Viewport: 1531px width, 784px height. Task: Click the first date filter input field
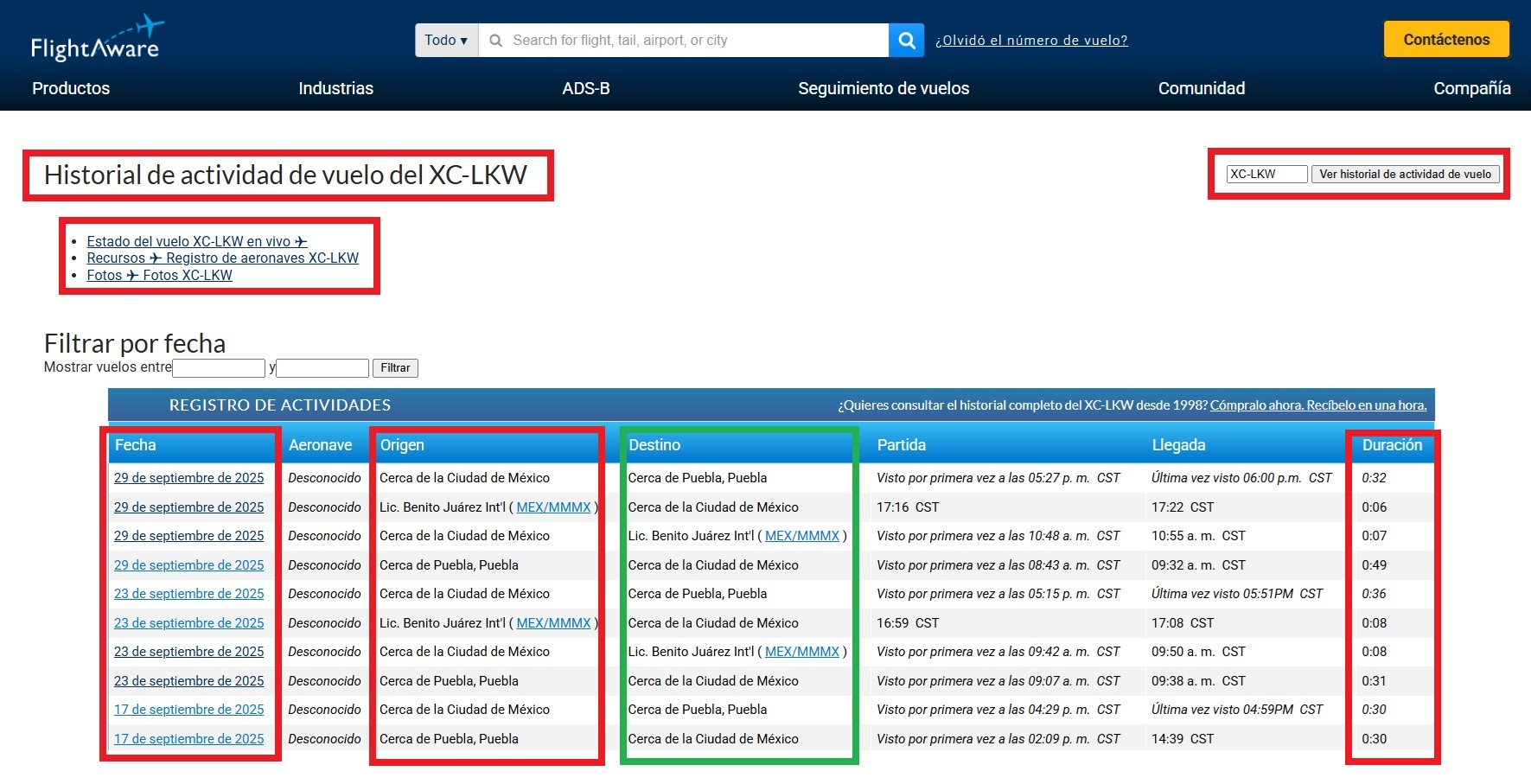[219, 368]
